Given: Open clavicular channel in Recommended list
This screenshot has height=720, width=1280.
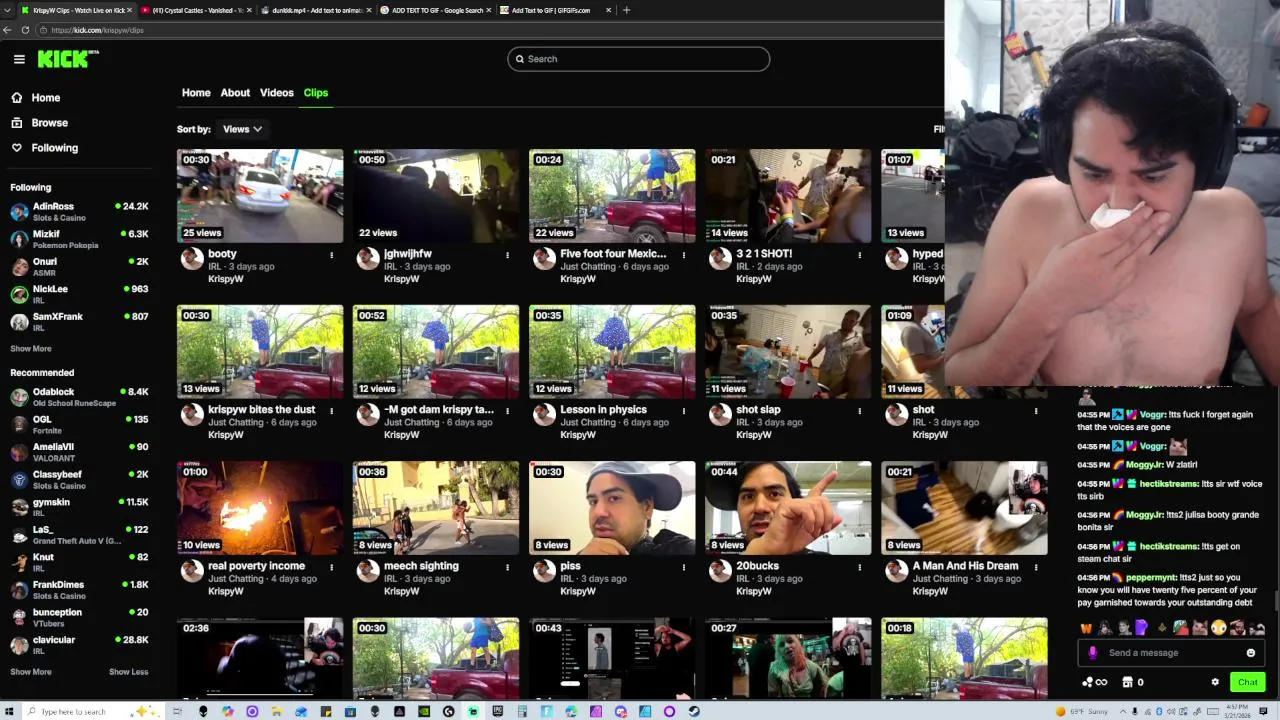Looking at the screenshot, I should (79, 645).
